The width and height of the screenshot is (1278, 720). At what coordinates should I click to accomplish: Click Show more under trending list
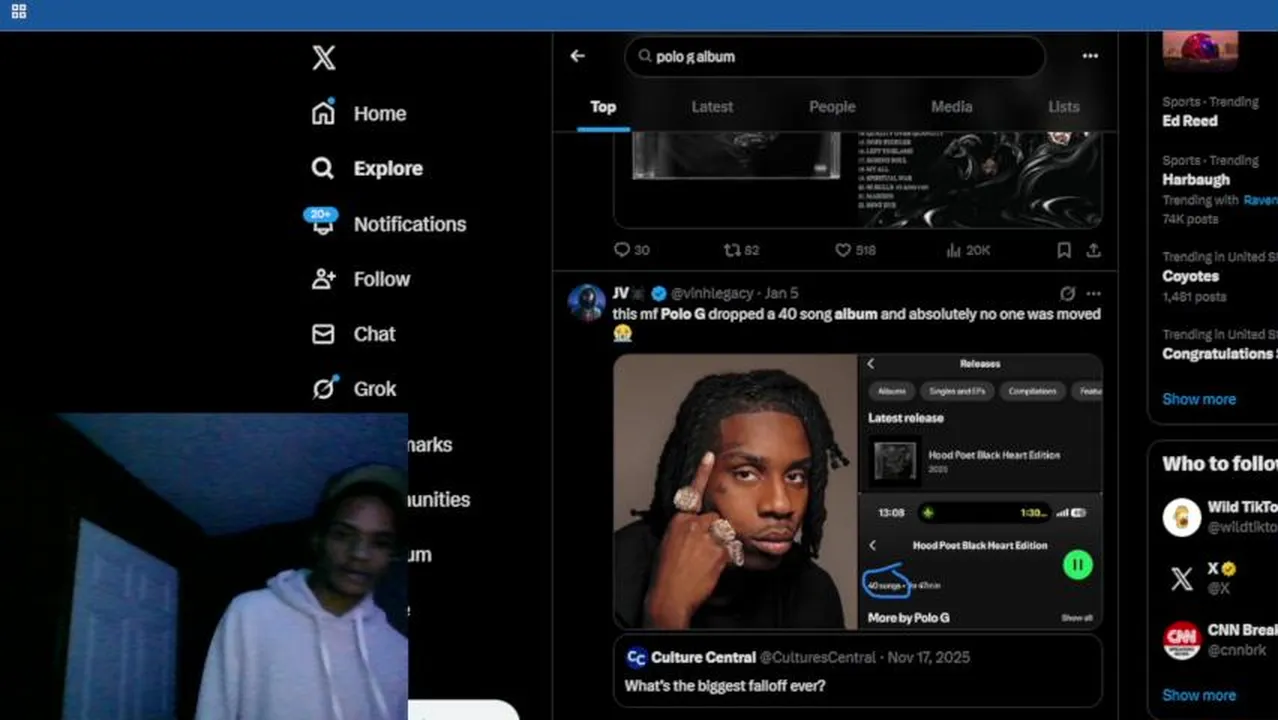point(1199,399)
